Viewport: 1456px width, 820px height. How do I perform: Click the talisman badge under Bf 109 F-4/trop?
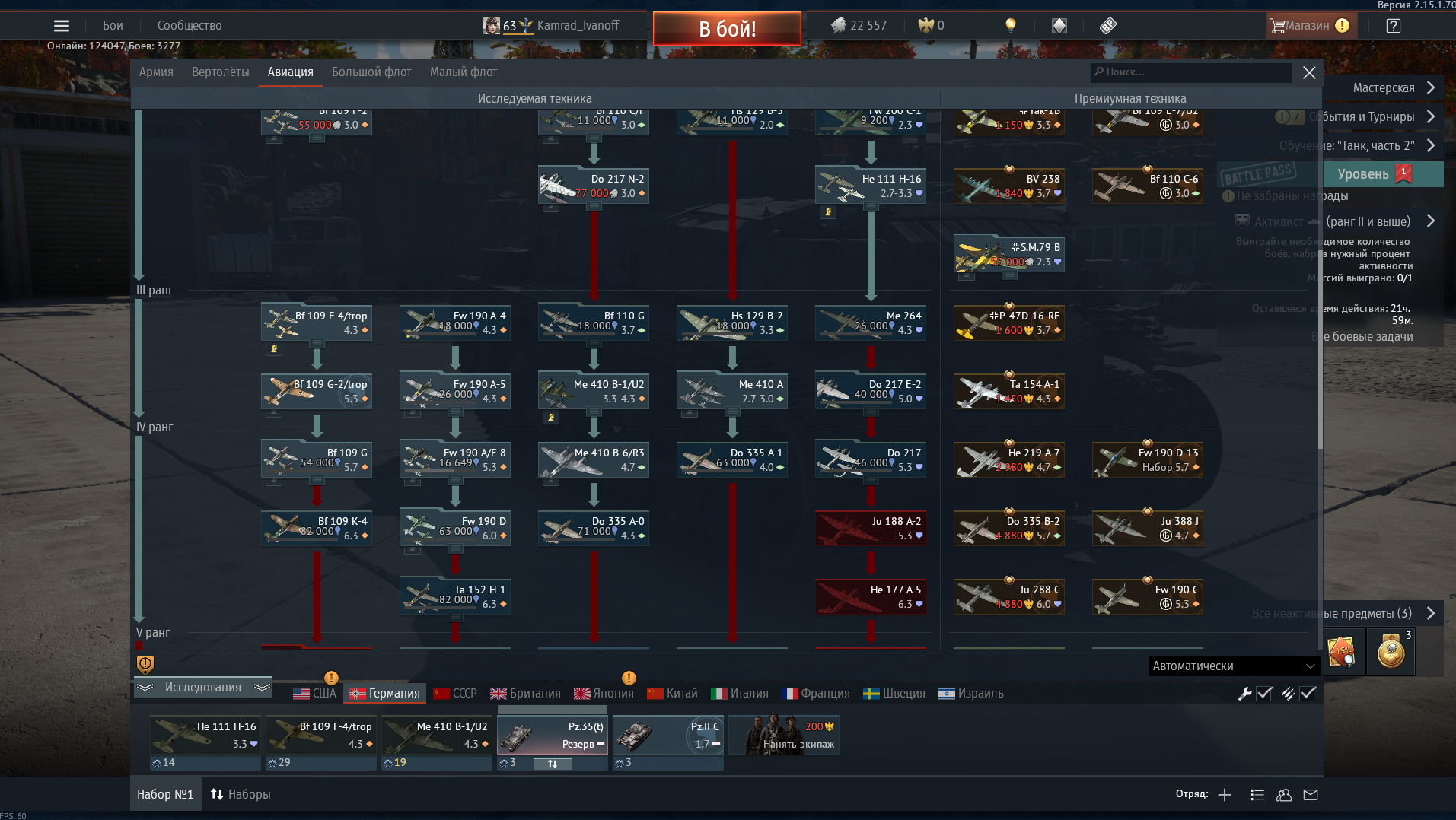click(274, 349)
